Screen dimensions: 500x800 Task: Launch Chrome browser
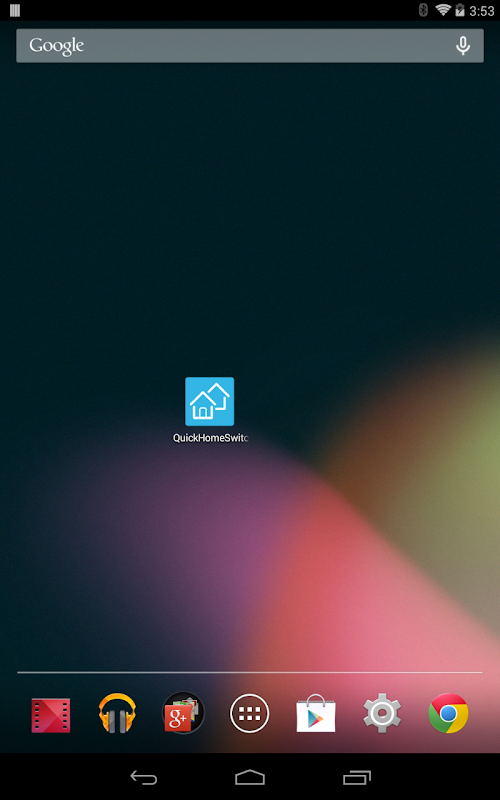(448, 713)
